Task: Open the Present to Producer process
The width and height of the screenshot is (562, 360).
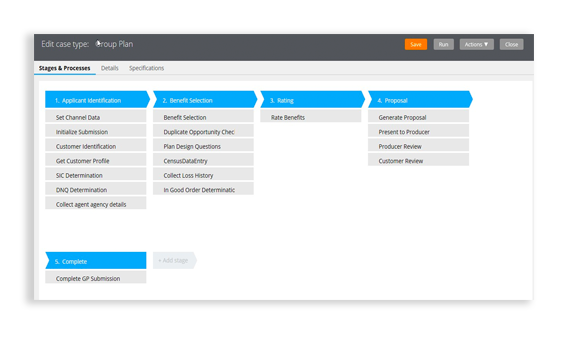Action: tap(418, 131)
